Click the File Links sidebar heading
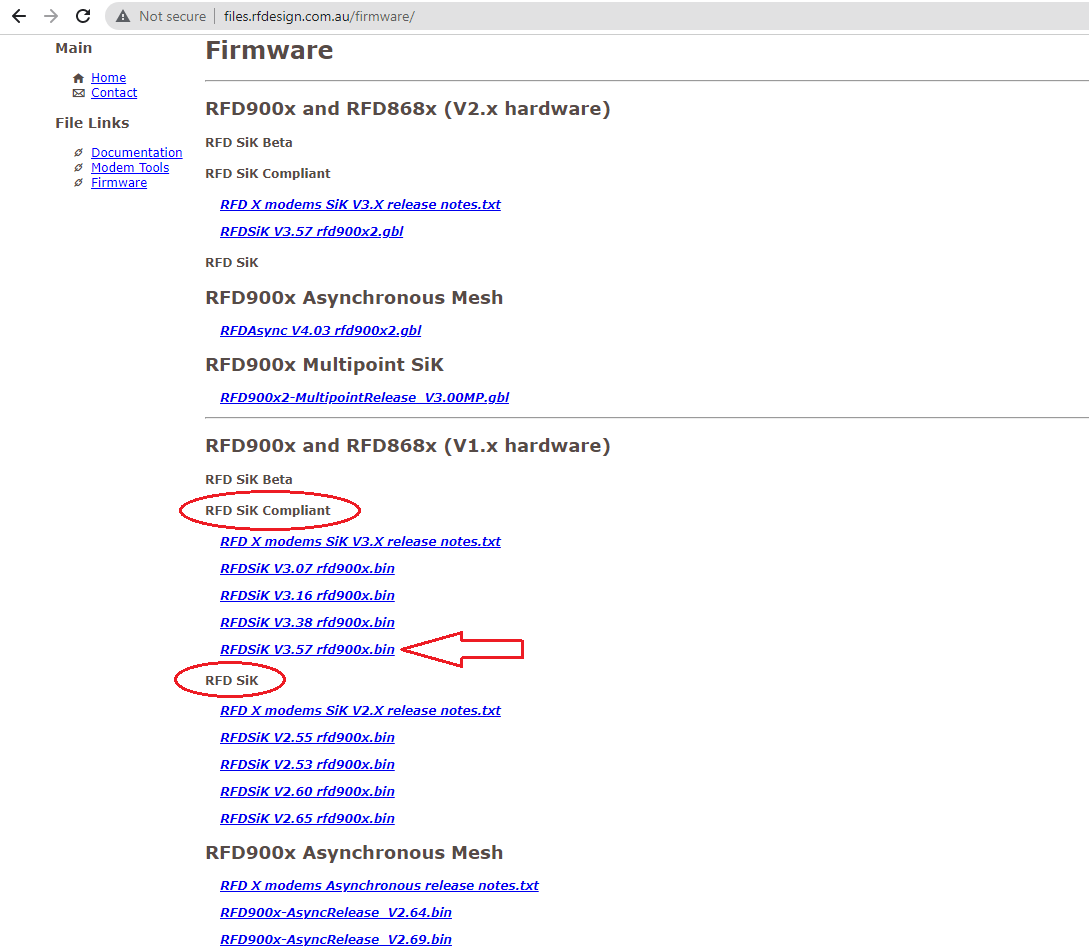 pyautogui.click(x=92, y=124)
